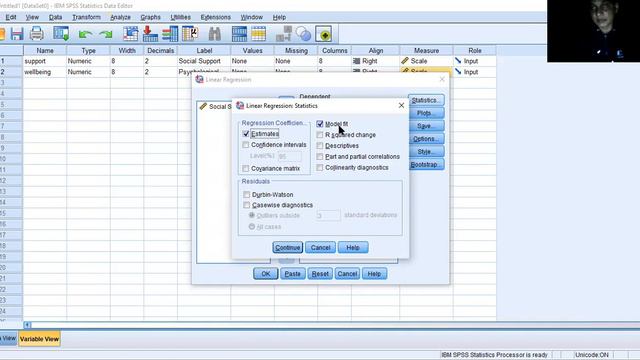Open the View menu
640x360 pixels.
32,17
